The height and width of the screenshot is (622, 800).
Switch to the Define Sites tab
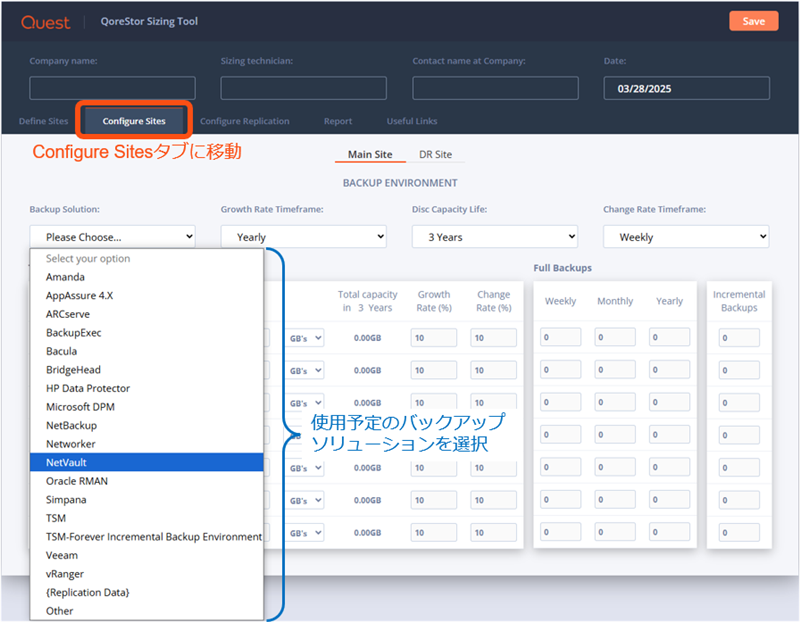43,121
